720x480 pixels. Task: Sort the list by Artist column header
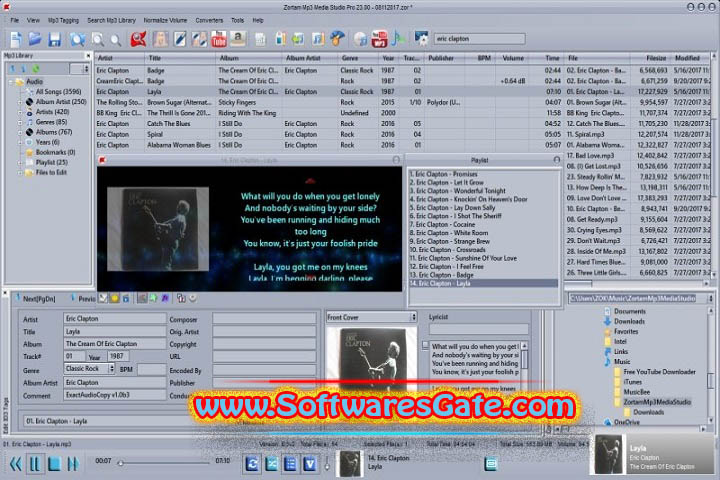[120, 58]
